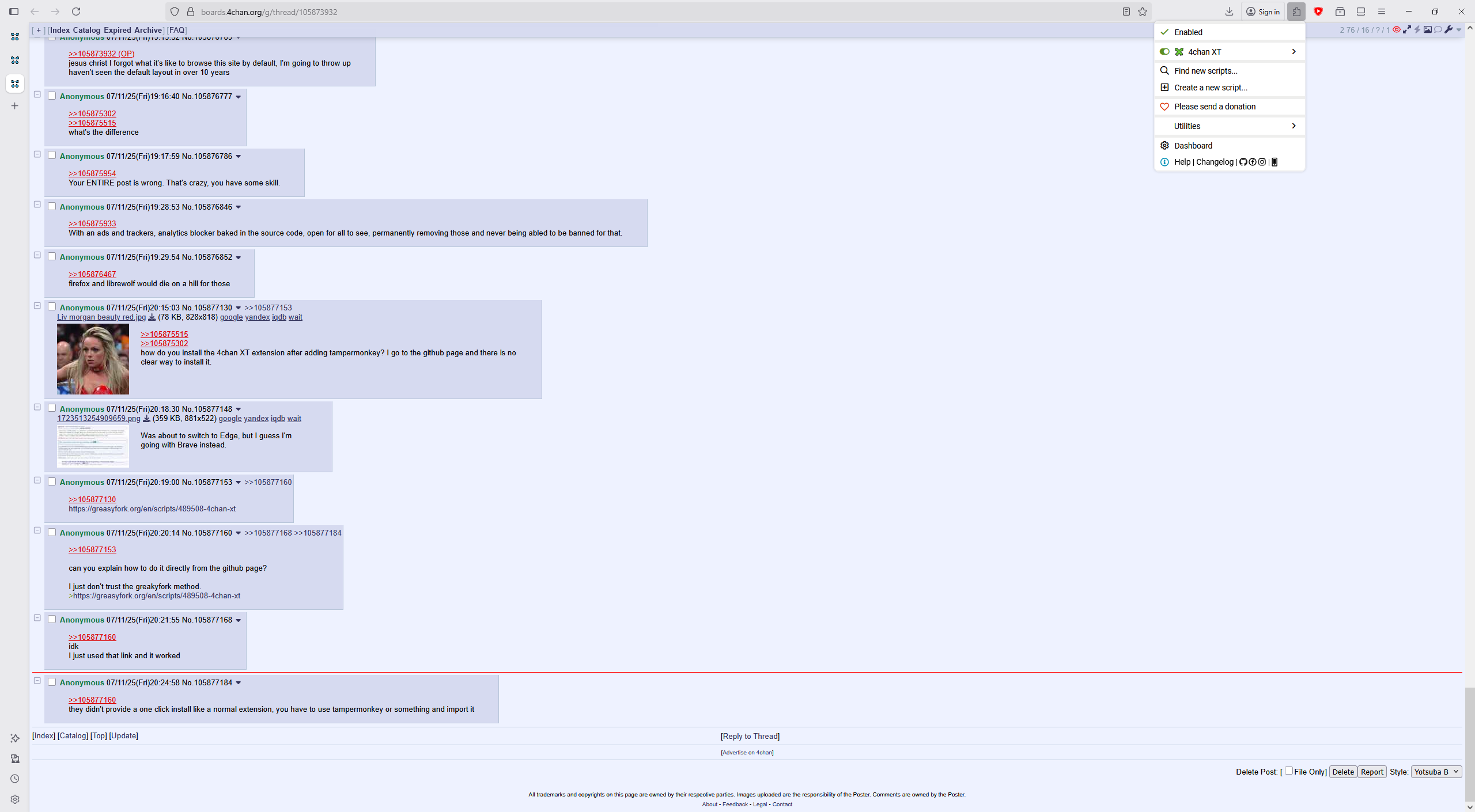Screen dimensions: 1475x812
Task: Click the red shield play extension icon
Action: pyautogui.click(x=1318, y=12)
